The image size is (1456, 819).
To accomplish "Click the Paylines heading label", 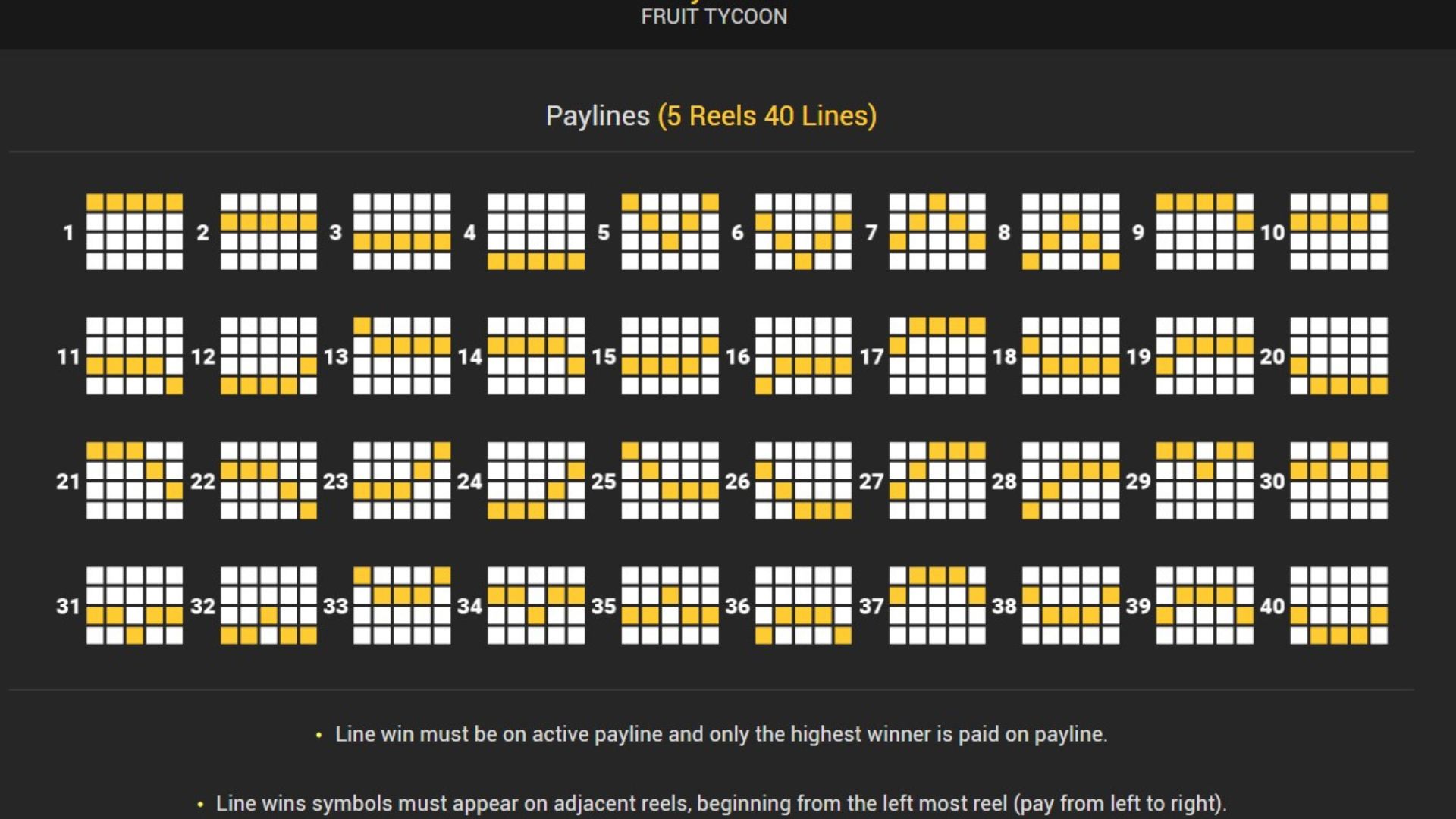I will [x=598, y=116].
